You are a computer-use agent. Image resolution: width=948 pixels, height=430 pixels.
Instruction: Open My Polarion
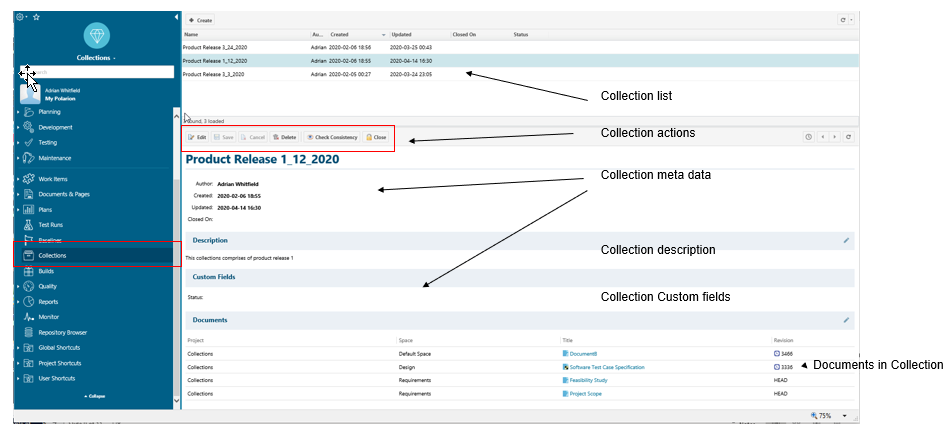[60, 99]
